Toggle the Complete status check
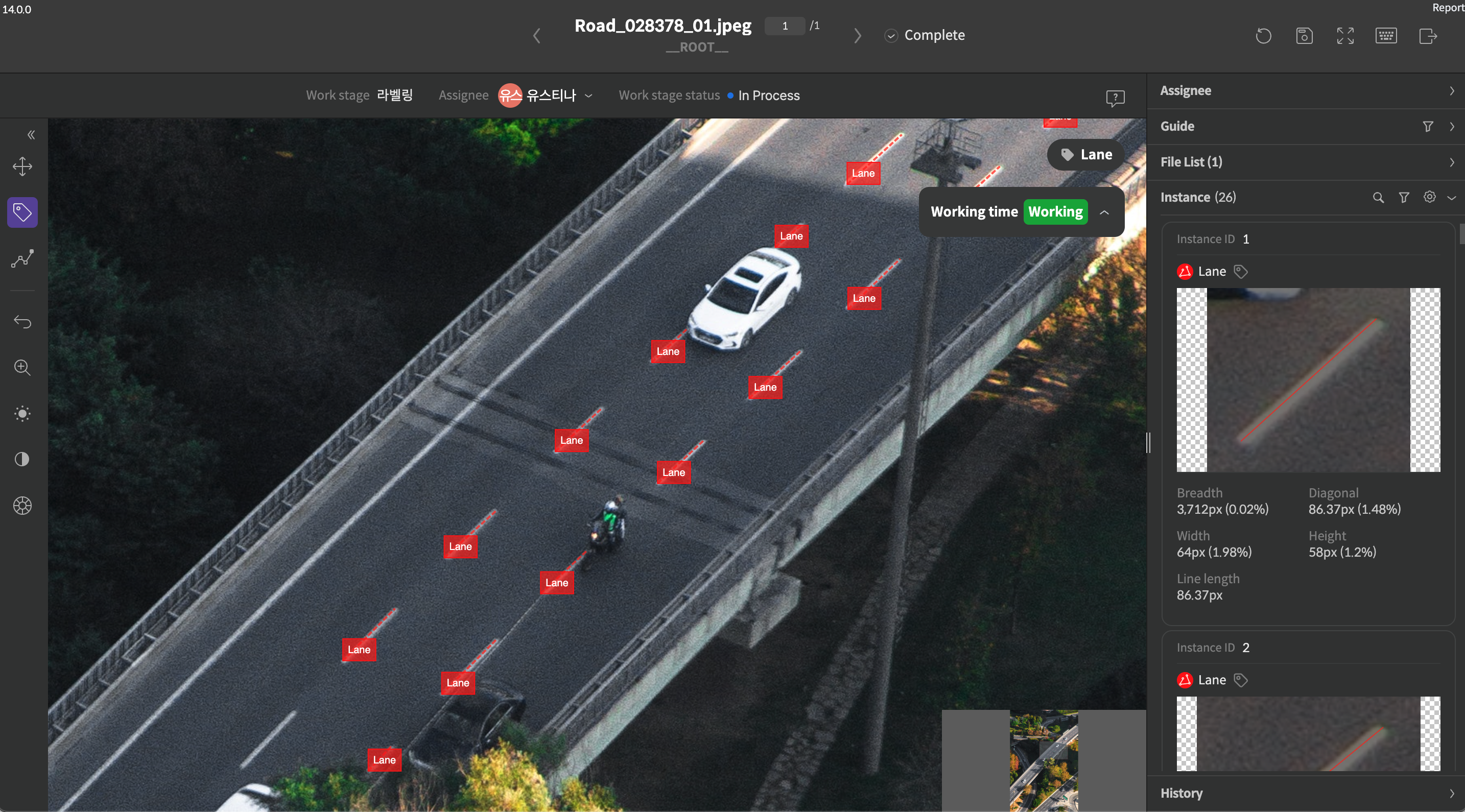Image resolution: width=1465 pixels, height=812 pixels. click(x=891, y=35)
